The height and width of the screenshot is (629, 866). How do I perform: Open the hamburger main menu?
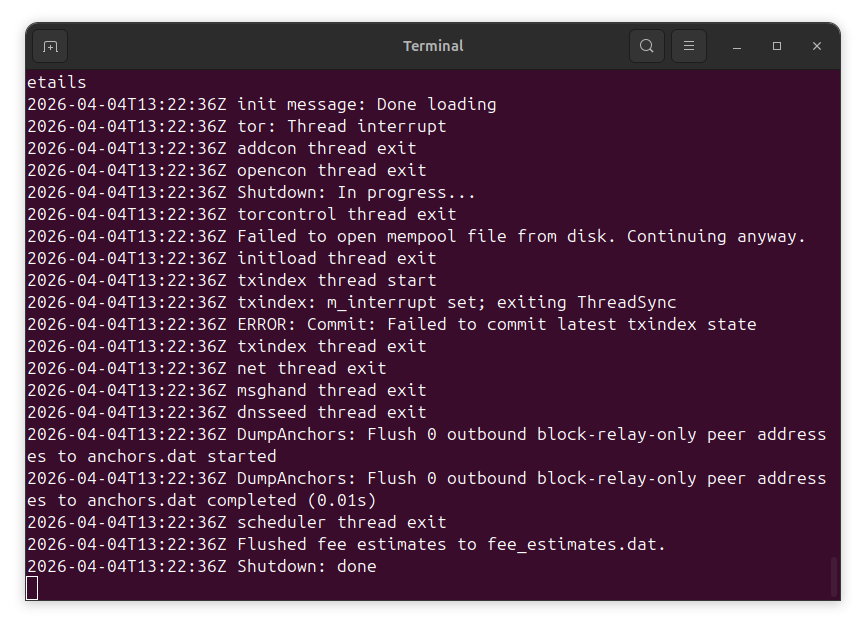point(689,46)
